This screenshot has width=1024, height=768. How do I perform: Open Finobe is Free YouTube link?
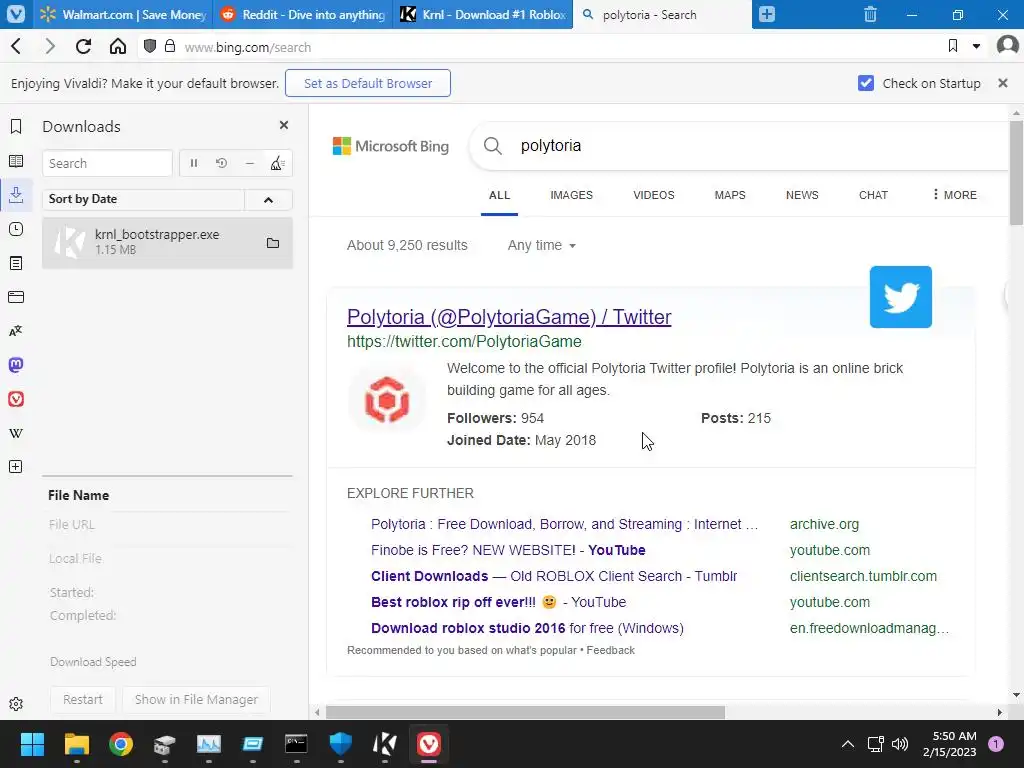click(508, 550)
